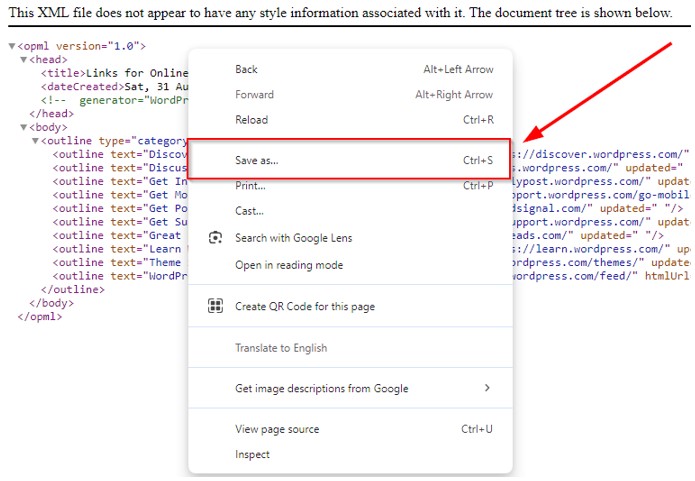Open the image descriptions submenu arrow
This screenshot has height=481, width=695.
tap(487, 388)
